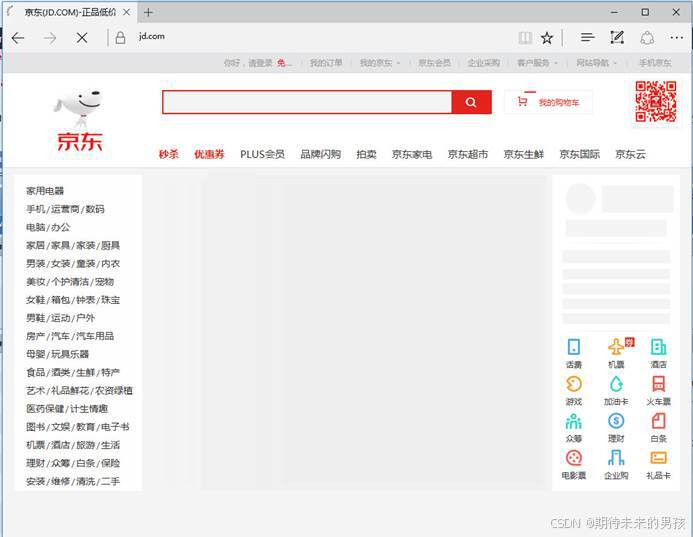The height and width of the screenshot is (537, 693).
Task: Click the web note pen icon
Action: coord(617,38)
